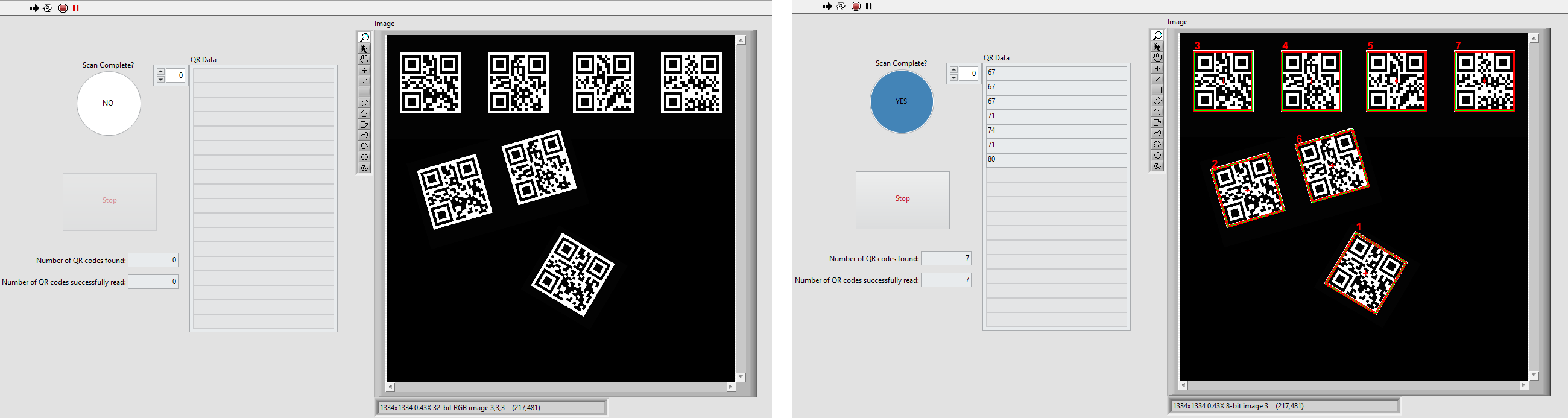Select the Selection arrow tool in the right image palette
This screenshot has width=1568, height=418.
(x=1157, y=47)
